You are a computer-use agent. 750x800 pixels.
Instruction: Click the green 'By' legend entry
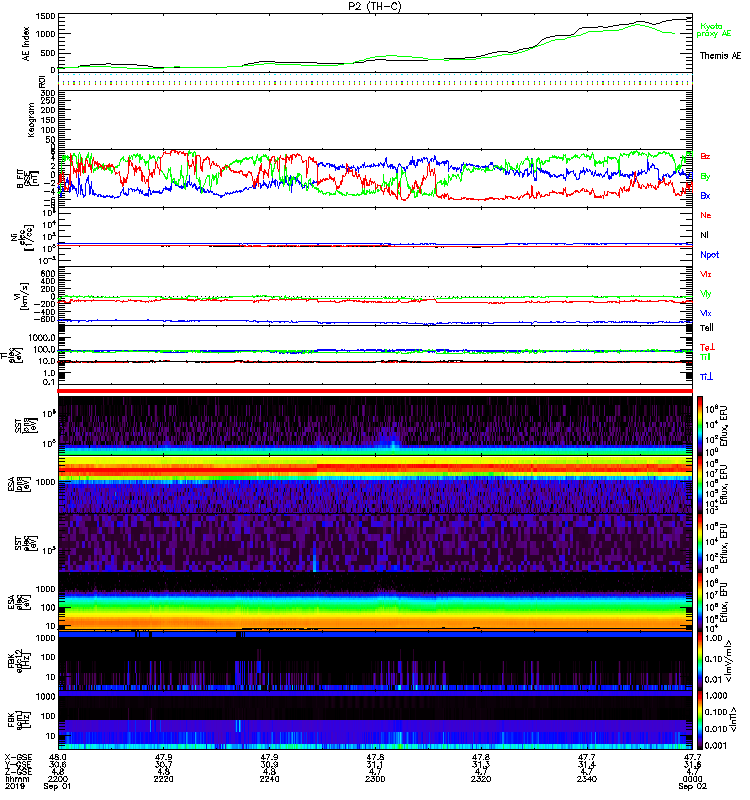pos(705,177)
